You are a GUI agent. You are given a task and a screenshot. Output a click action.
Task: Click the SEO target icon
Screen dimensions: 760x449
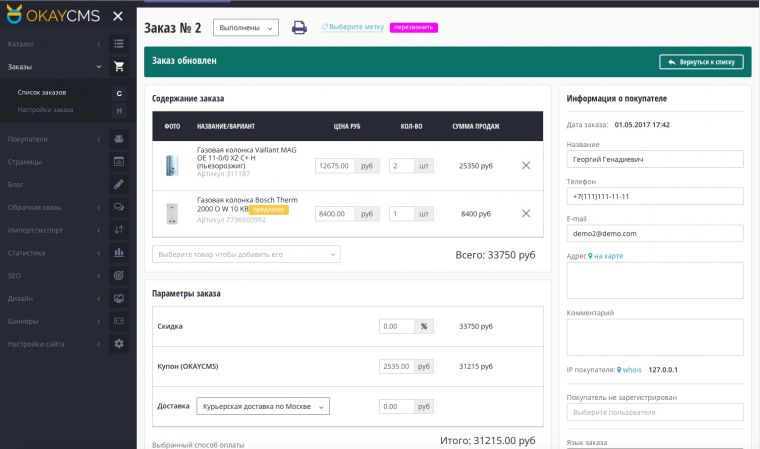[119, 275]
